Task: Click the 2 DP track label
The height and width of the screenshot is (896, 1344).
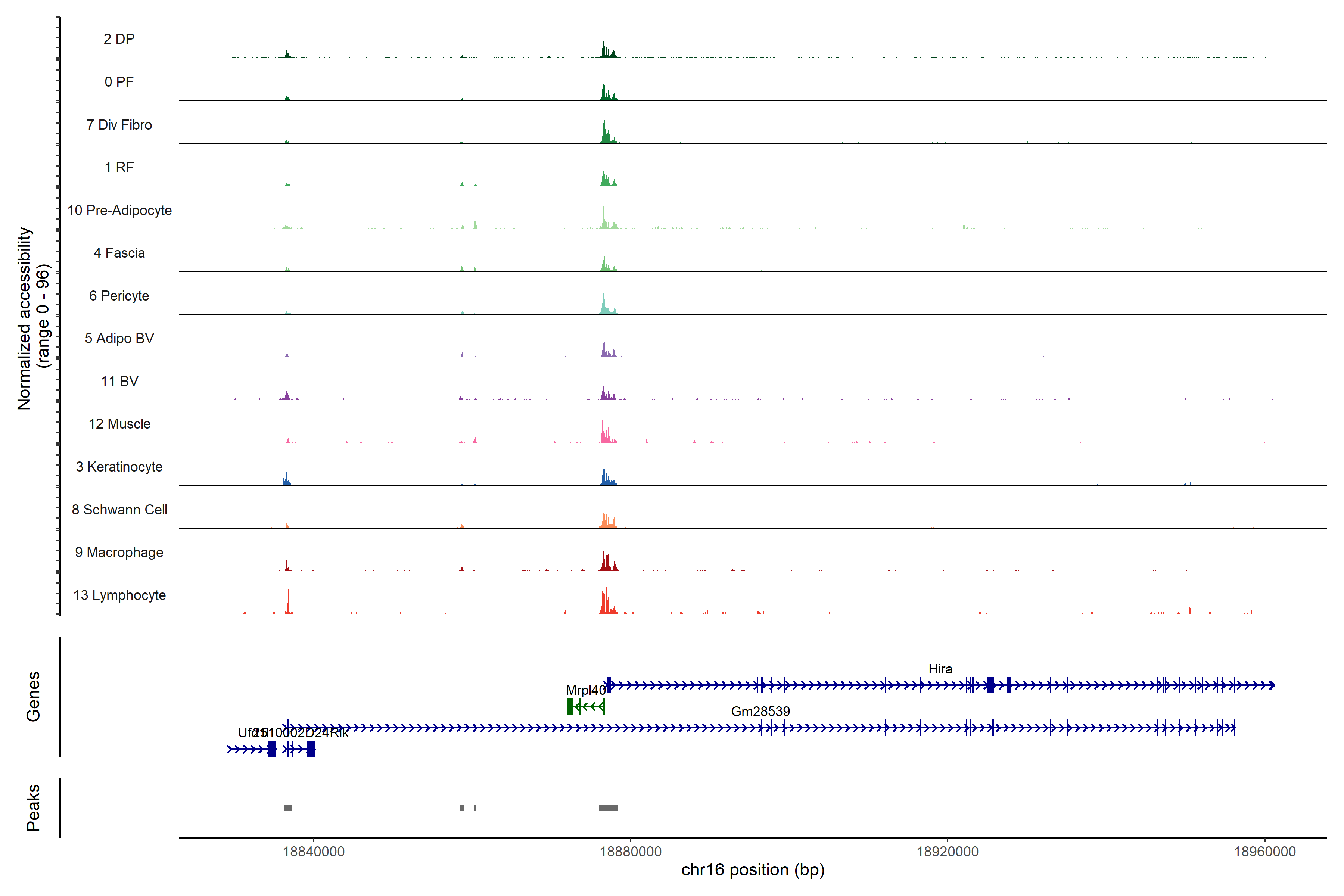Action: pos(119,39)
